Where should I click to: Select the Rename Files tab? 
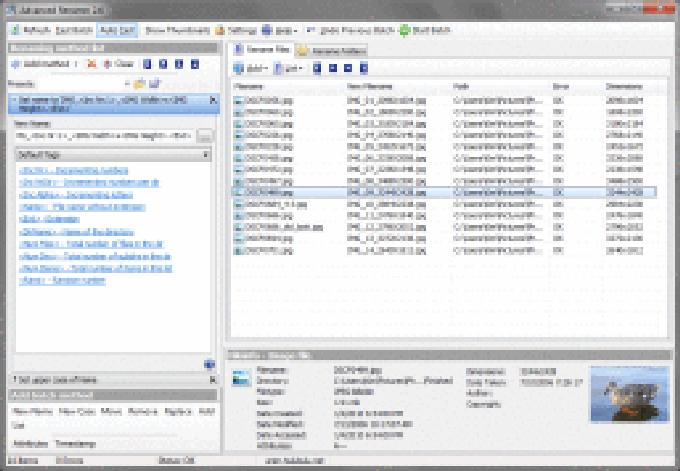click(x=262, y=49)
